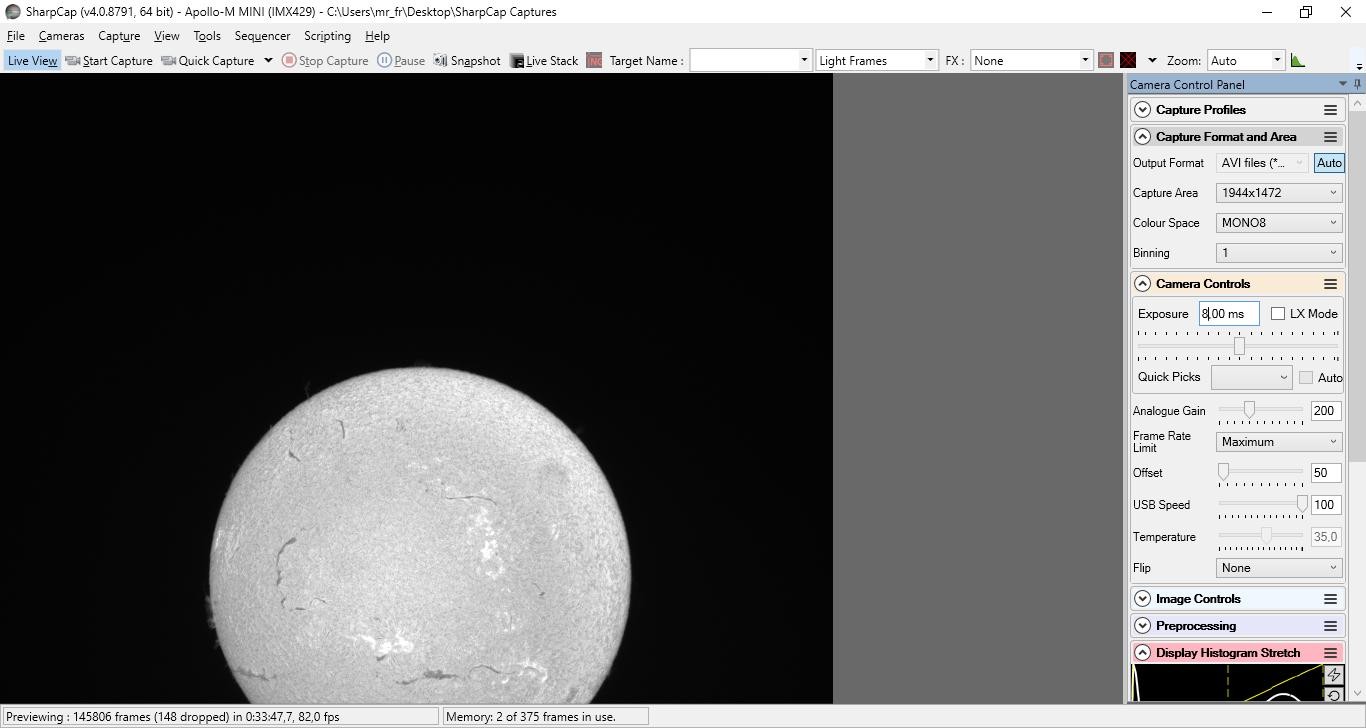Open the Quick Picks dropdown
Viewport: 1366px width, 728px height.
[1251, 377]
